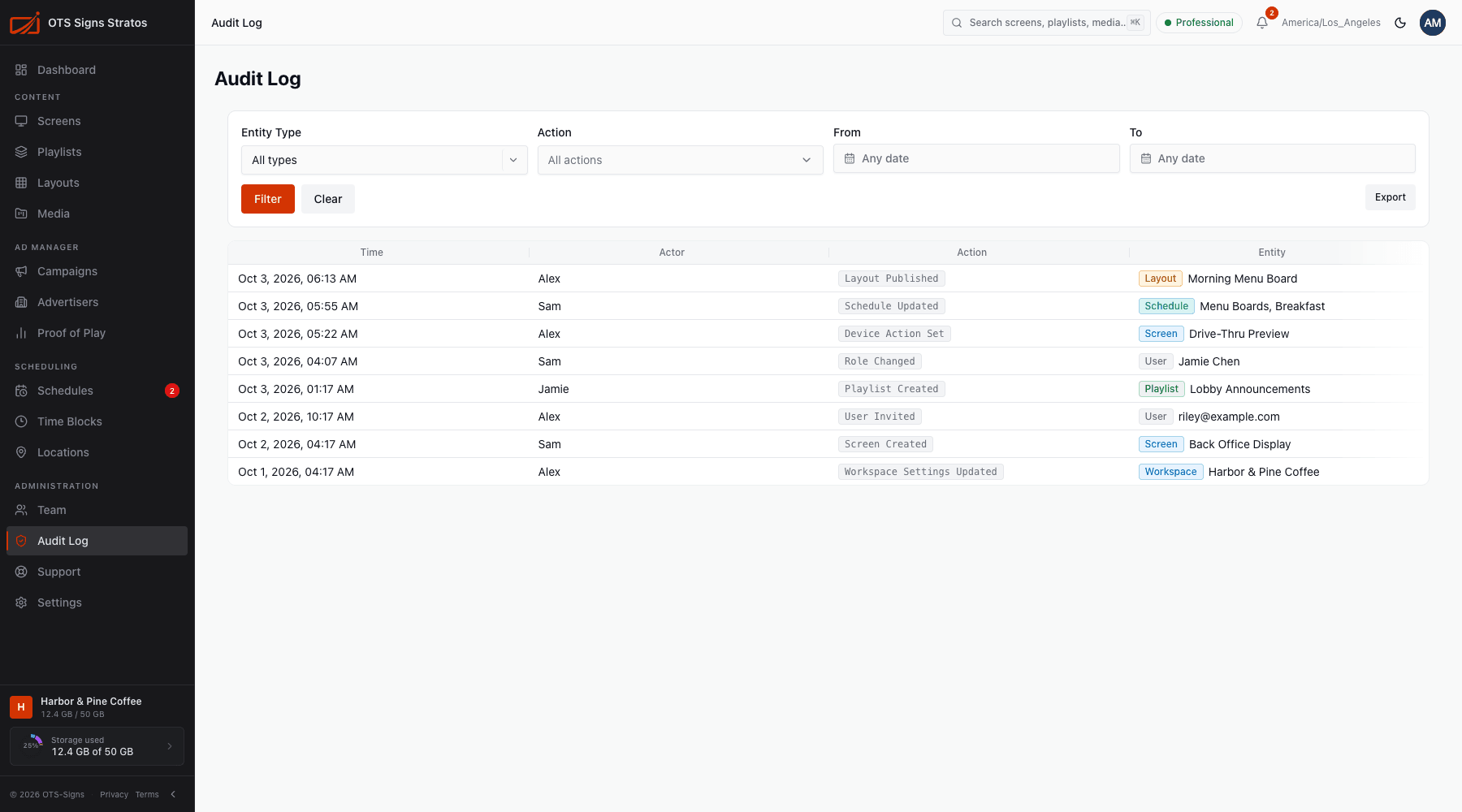This screenshot has width=1462, height=812.
Task: Open the Playlists section
Action: (97, 152)
